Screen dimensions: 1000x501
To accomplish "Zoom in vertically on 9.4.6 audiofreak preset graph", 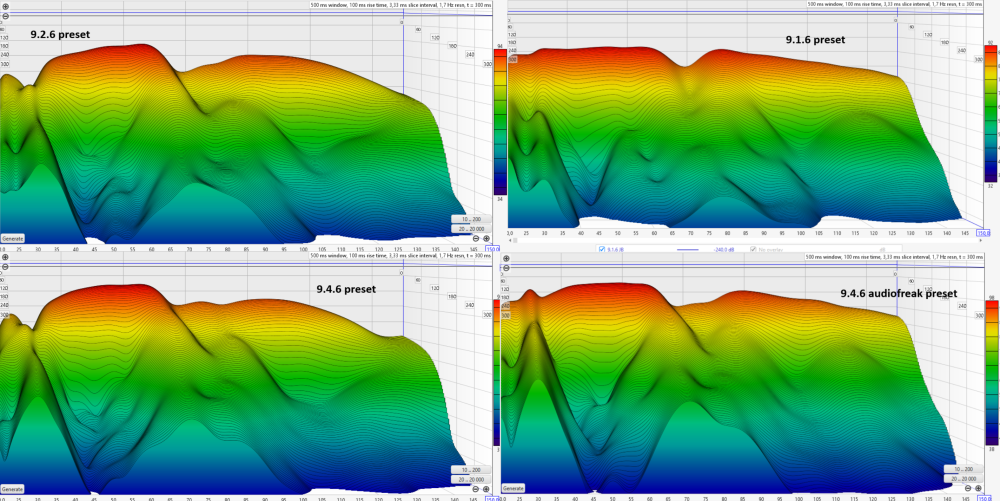I will point(508,259).
